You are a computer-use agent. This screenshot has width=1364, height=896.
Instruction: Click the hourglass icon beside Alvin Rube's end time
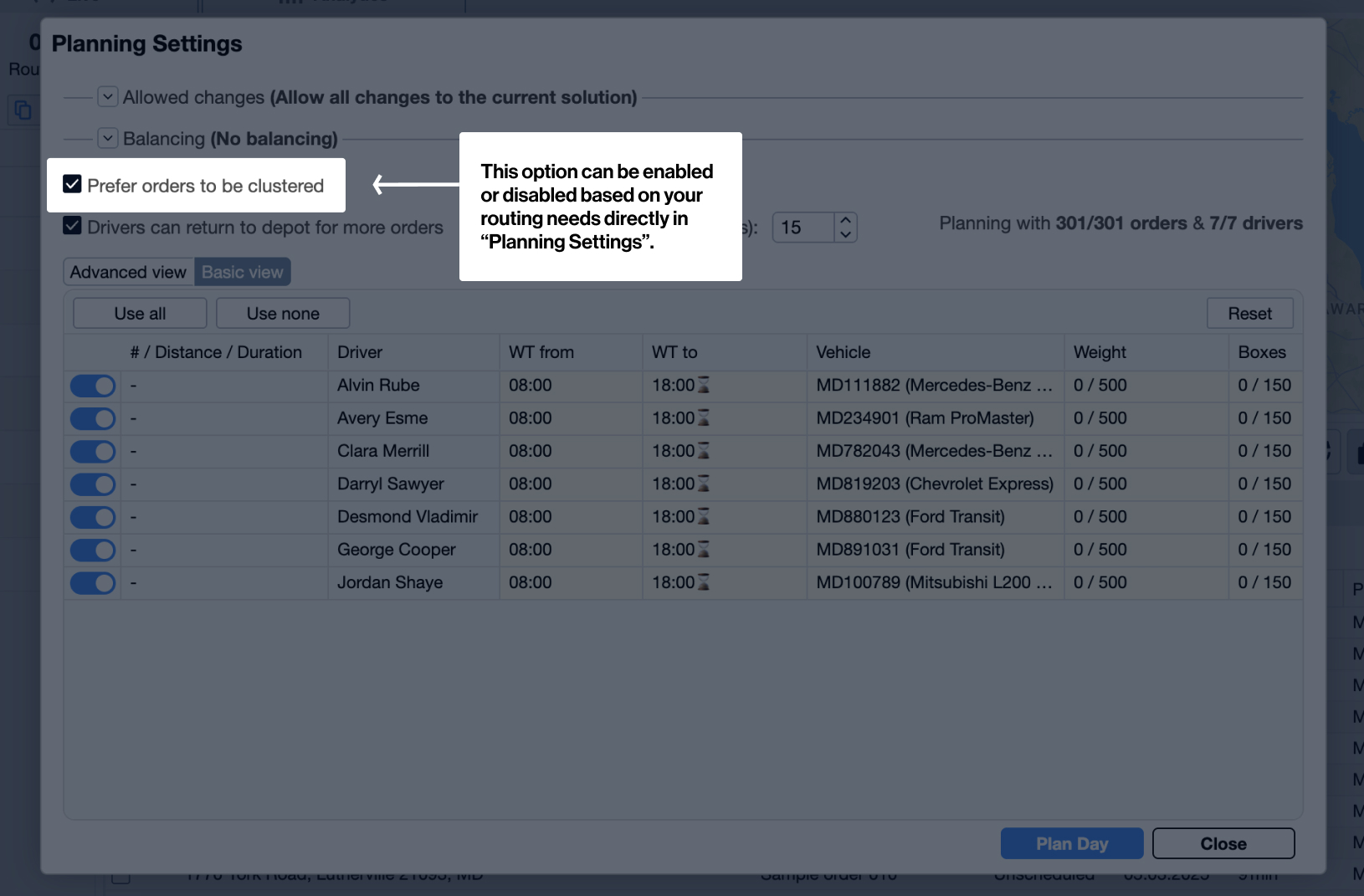tap(704, 386)
